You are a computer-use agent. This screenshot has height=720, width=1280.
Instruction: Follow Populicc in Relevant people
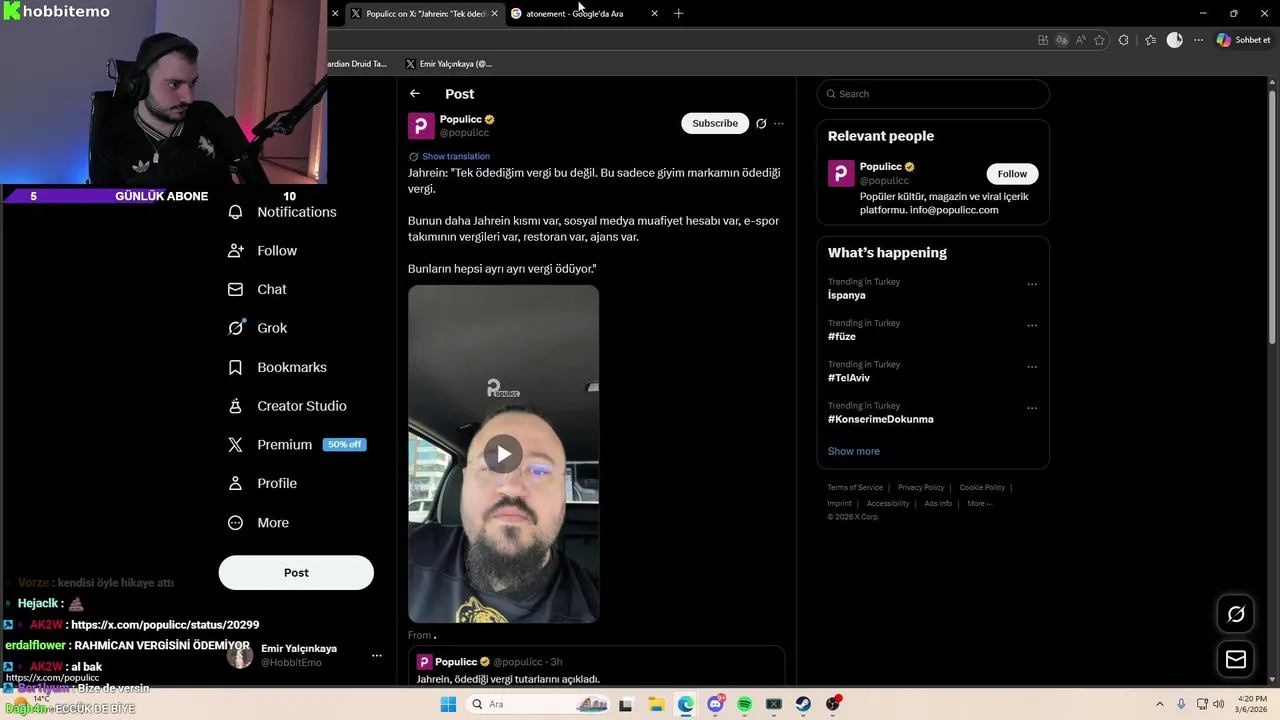pos(1012,174)
